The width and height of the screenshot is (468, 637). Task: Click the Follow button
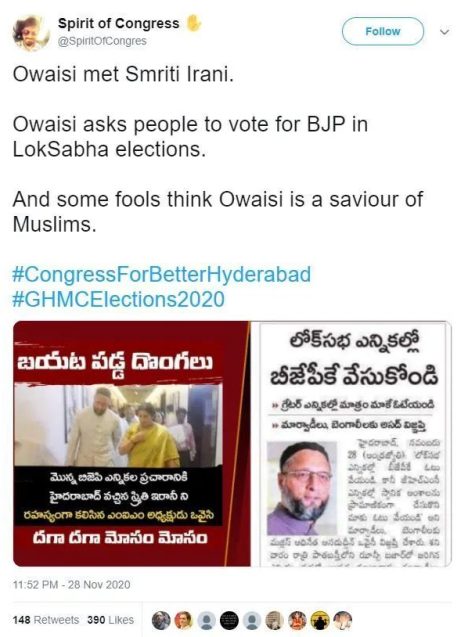click(383, 31)
